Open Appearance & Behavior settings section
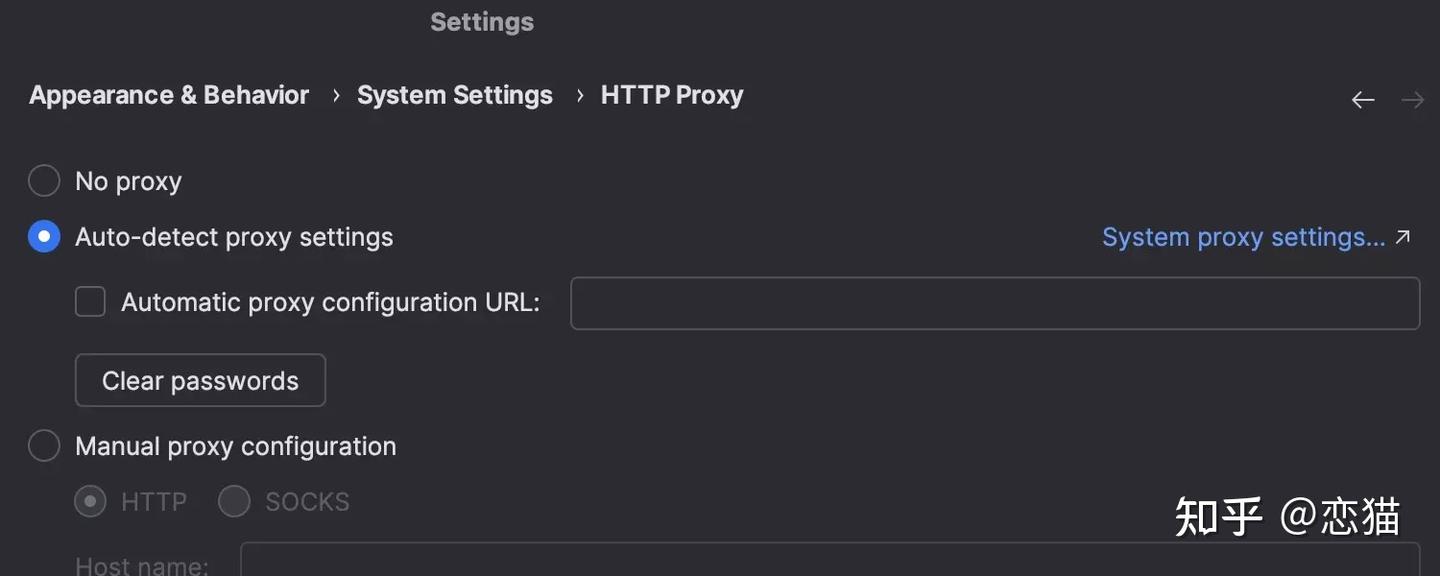Viewport: 1440px width, 576px height. click(168, 94)
